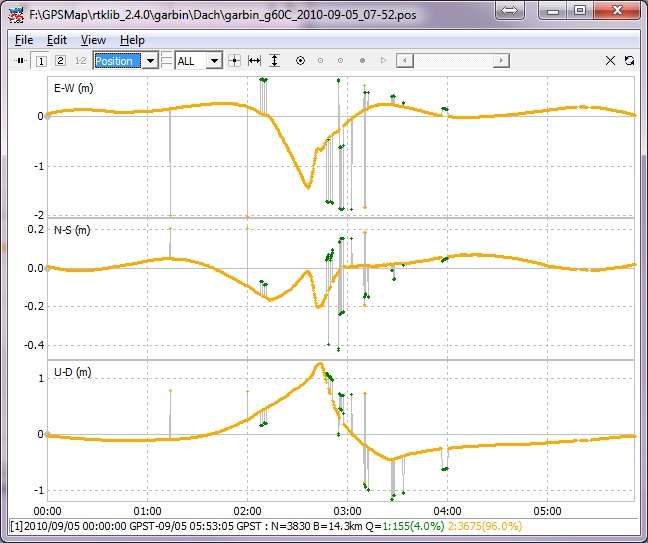Image resolution: width=648 pixels, height=543 pixels.
Task: Click the fit horizontal range icon
Action: pos(254,61)
